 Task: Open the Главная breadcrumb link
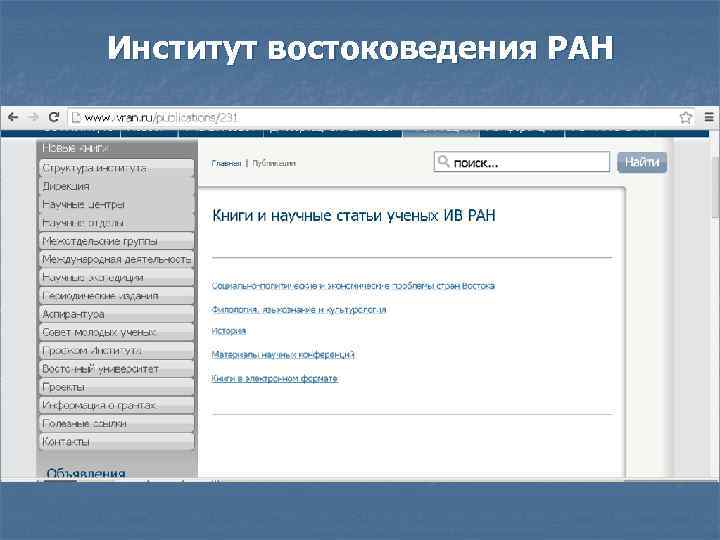[x=226, y=163]
